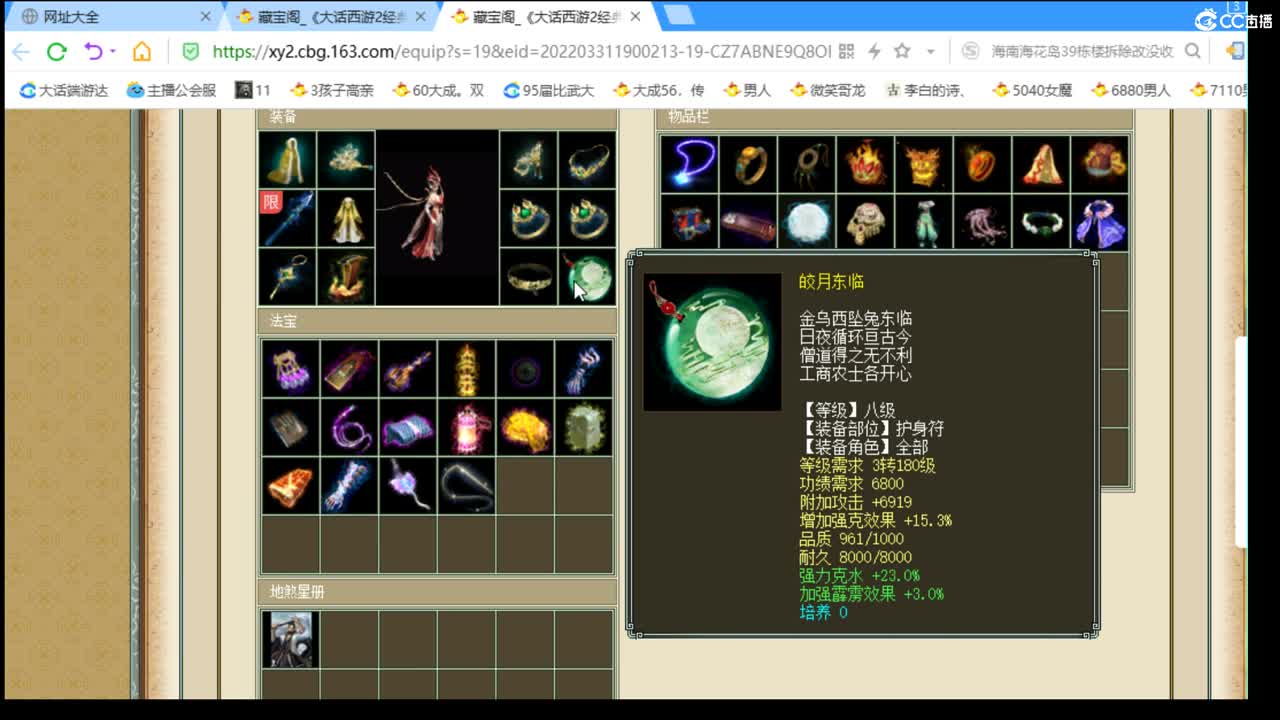Select the orange cracked stone magic treasure
Screen dimensions: 1280x720
point(291,486)
